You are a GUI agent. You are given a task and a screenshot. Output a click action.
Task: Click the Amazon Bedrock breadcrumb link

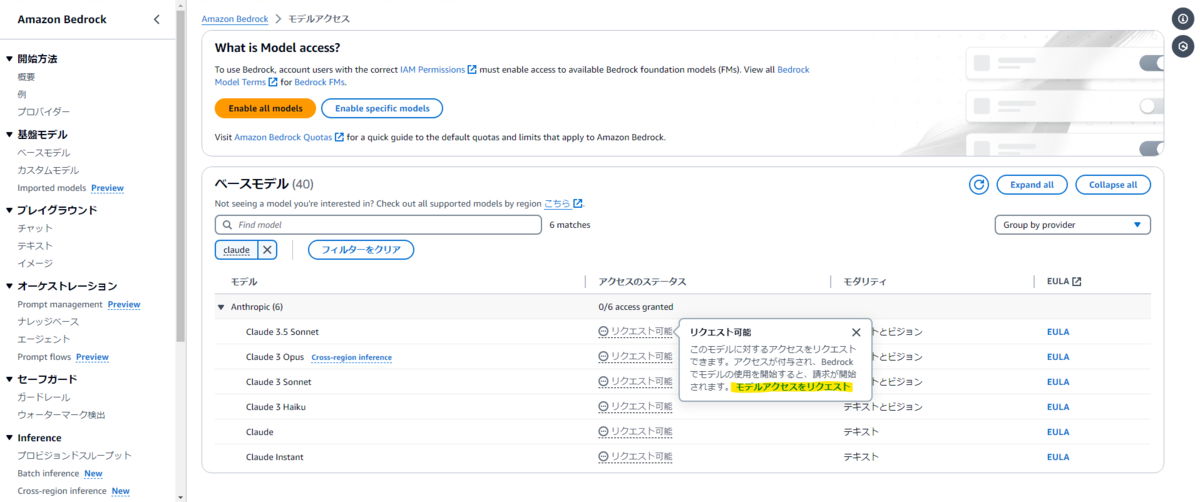coord(234,19)
